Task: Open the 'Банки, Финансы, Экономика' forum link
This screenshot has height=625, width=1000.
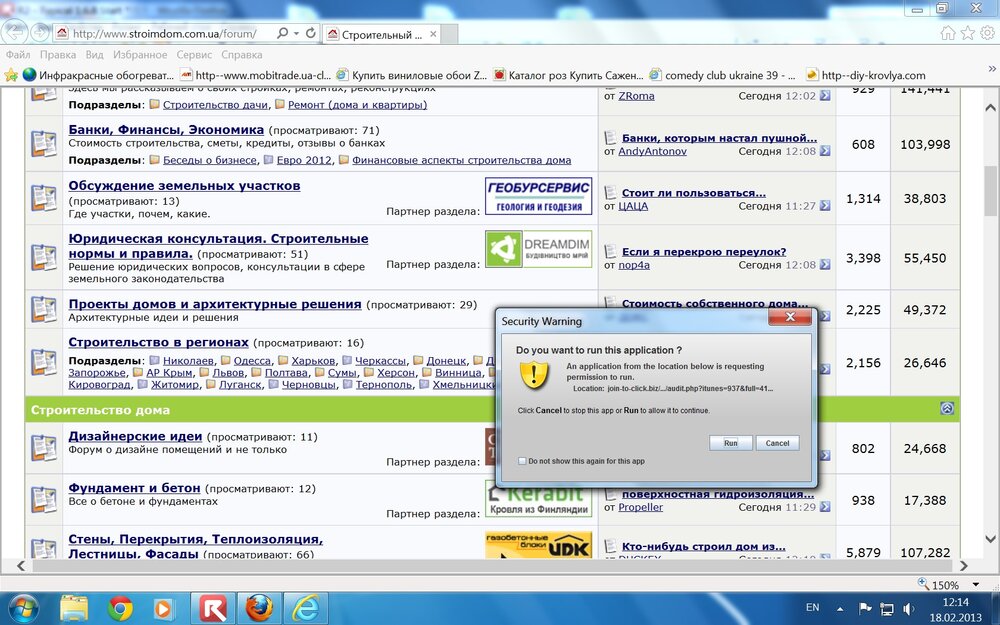Action: 166,130
